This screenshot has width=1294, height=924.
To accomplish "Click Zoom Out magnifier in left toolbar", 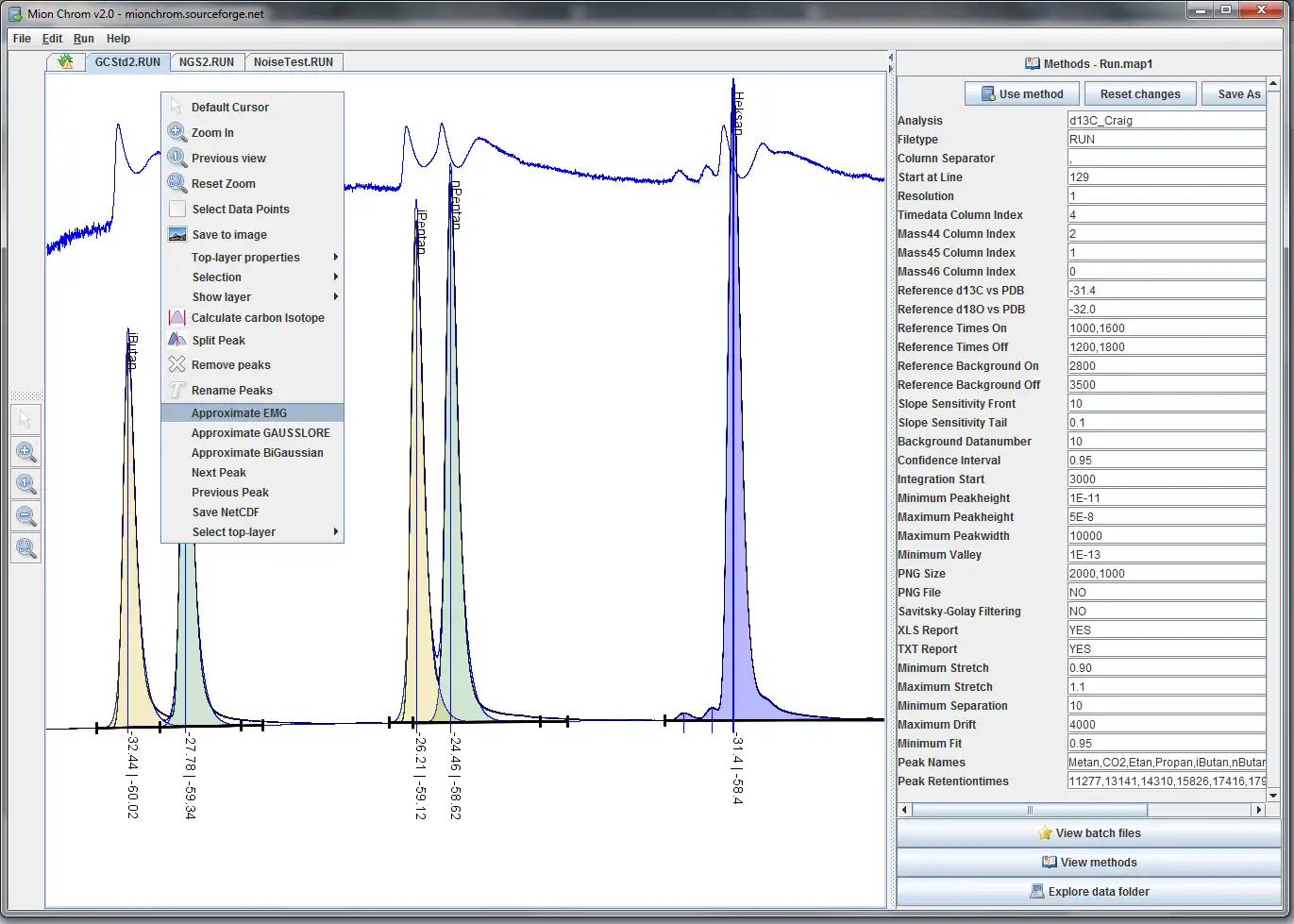I will click(26, 516).
